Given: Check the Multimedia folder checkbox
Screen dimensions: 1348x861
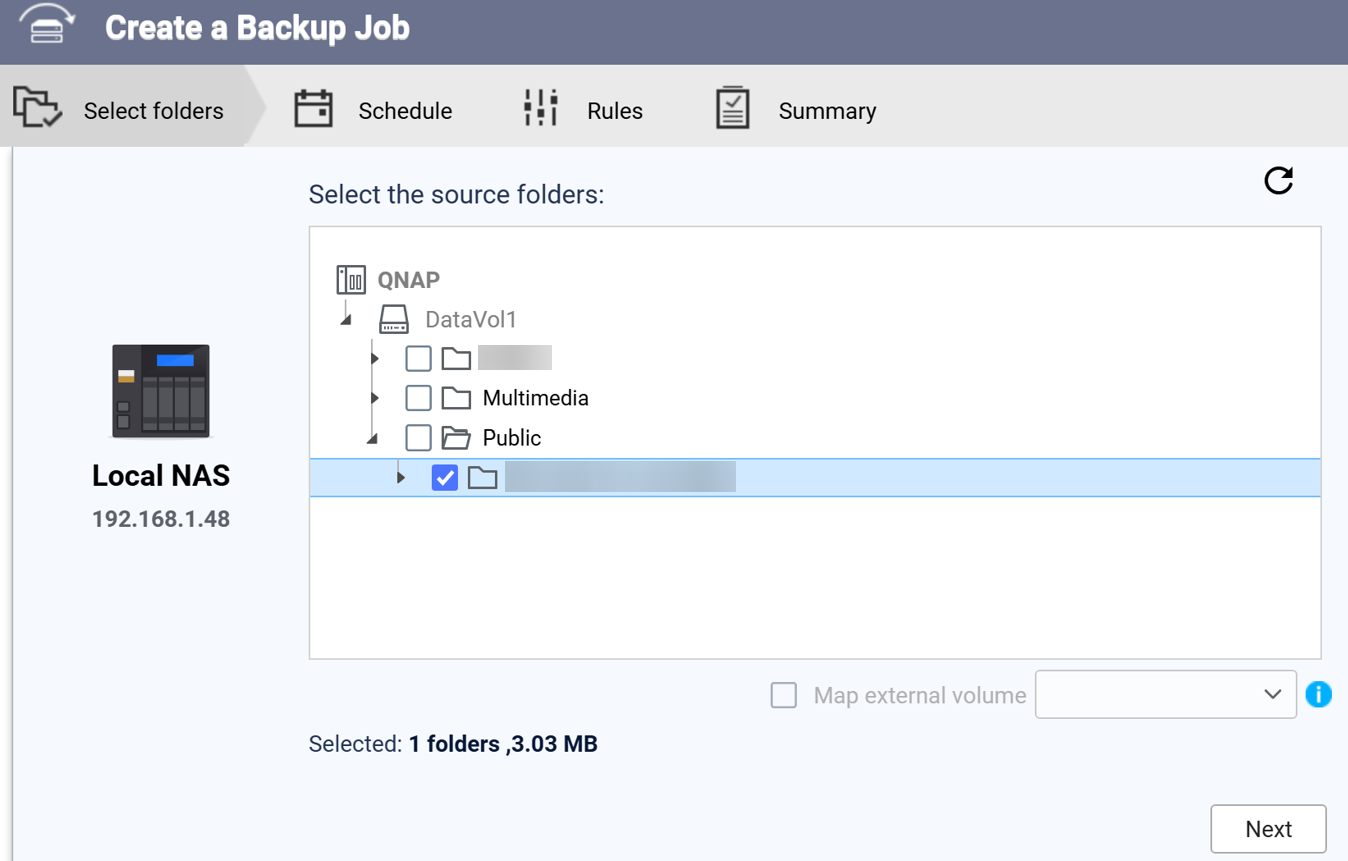Looking at the screenshot, I should click(418, 398).
